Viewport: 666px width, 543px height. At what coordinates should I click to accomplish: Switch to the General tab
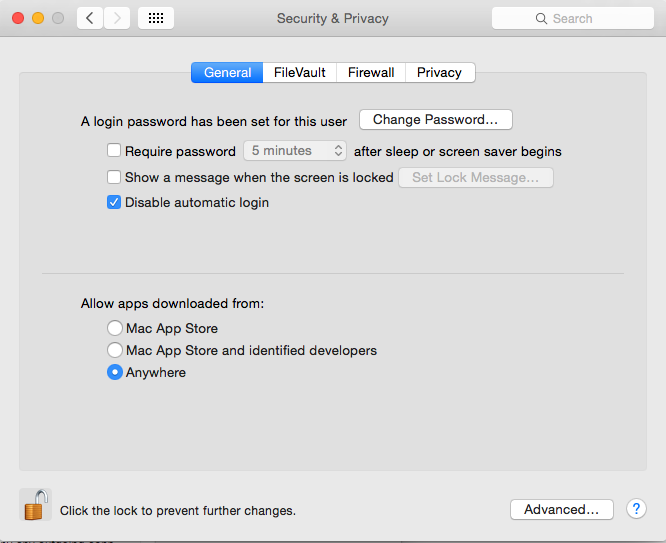[227, 72]
